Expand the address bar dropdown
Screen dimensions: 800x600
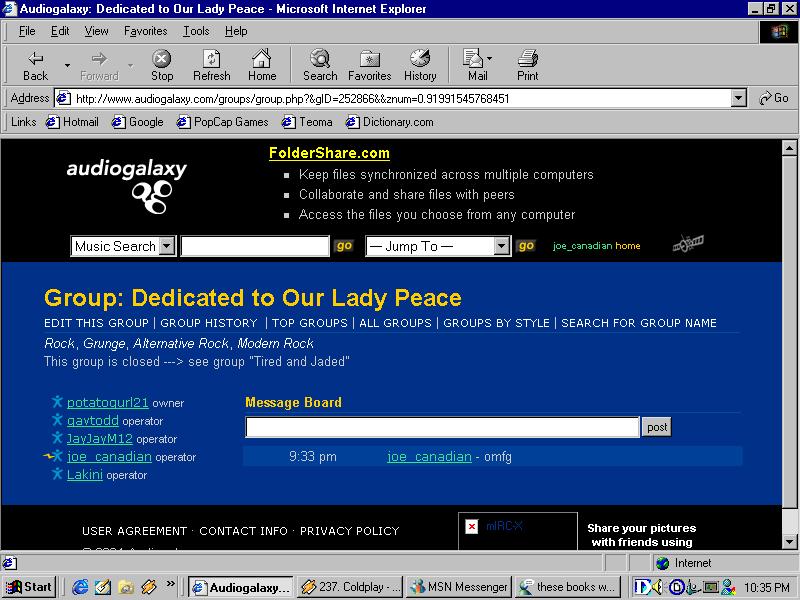[738, 98]
